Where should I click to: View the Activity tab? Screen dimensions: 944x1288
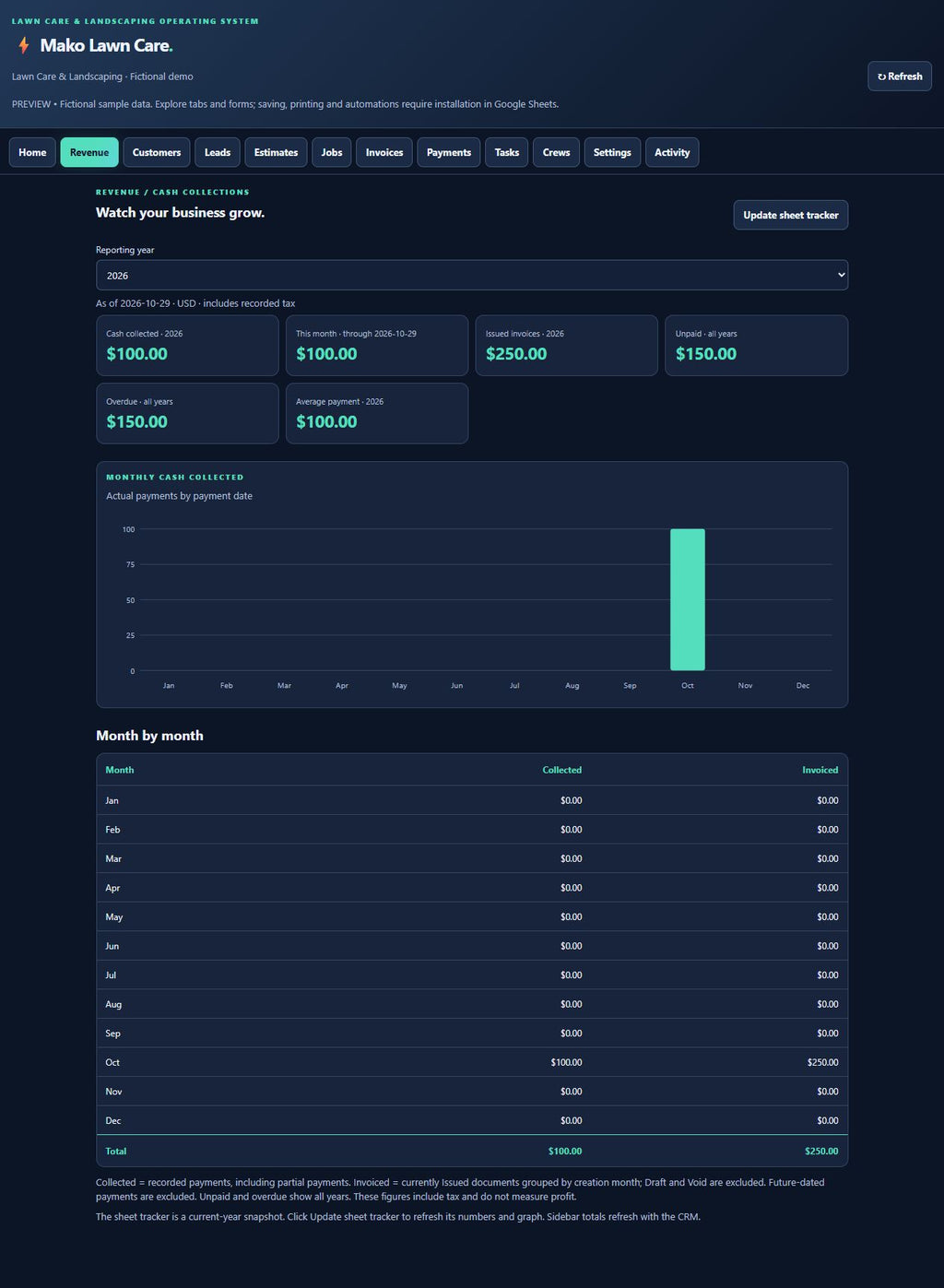coord(672,152)
